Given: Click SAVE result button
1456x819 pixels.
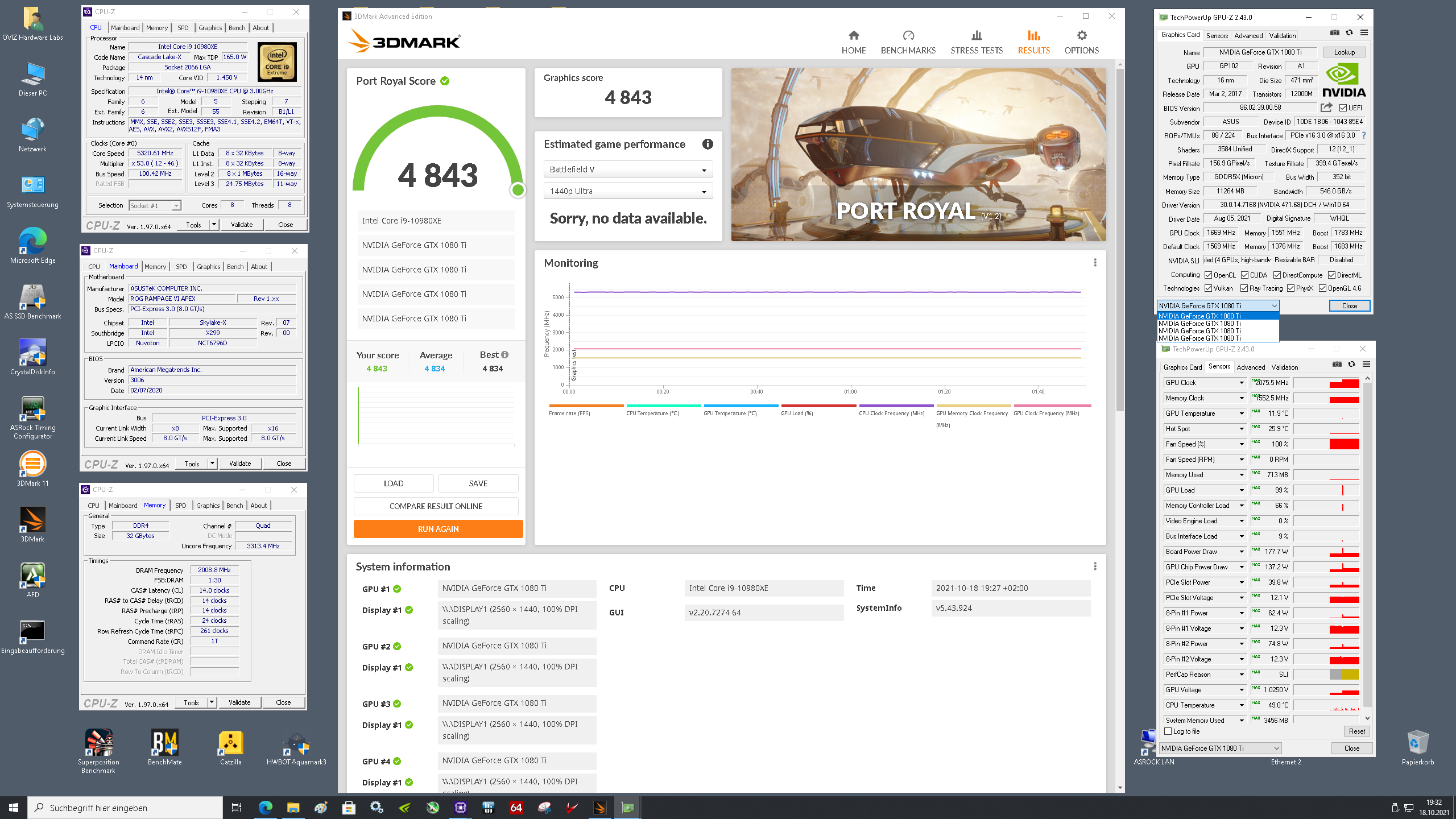Looking at the screenshot, I should pyautogui.click(x=478, y=483).
